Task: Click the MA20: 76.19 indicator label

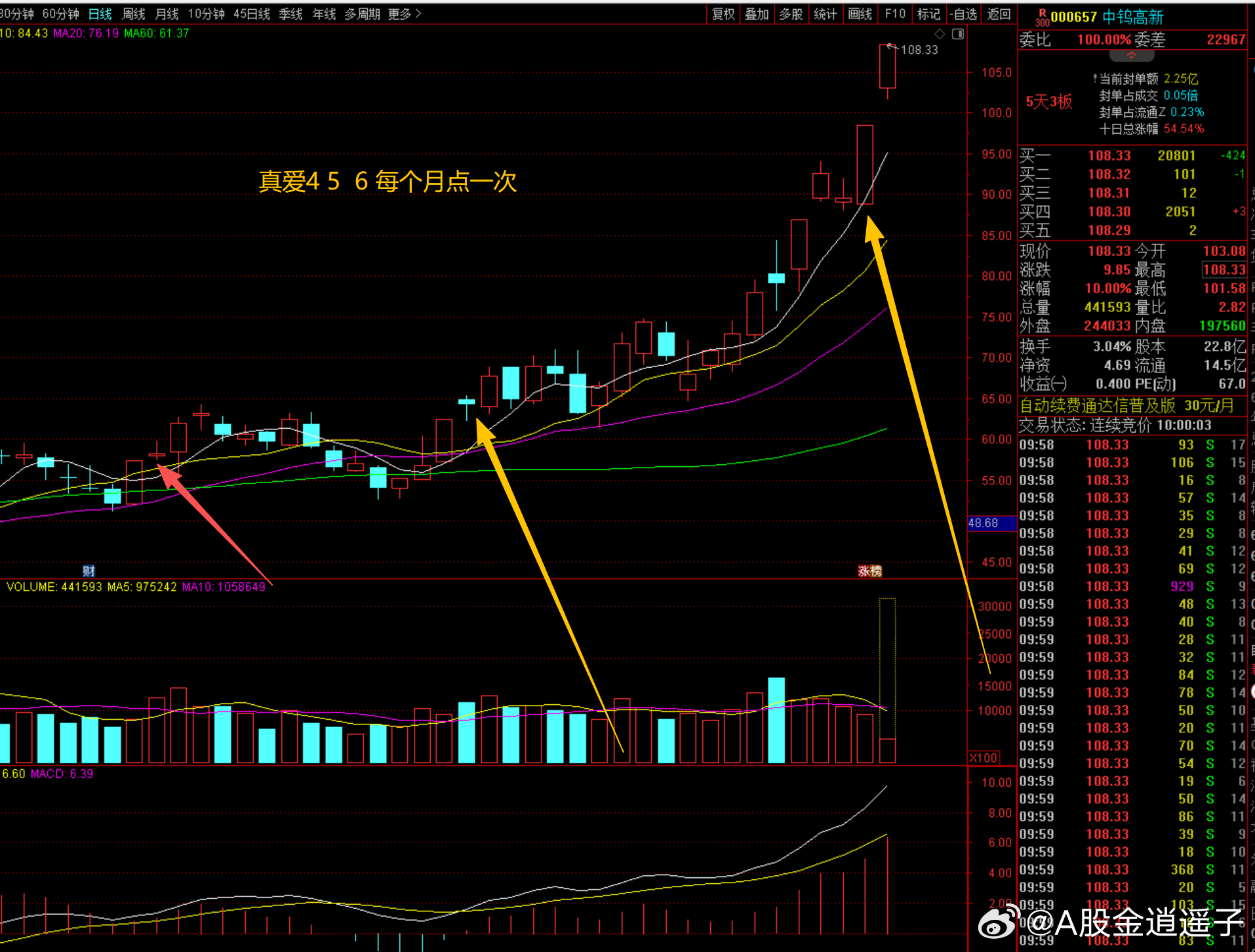Action: [x=86, y=33]
